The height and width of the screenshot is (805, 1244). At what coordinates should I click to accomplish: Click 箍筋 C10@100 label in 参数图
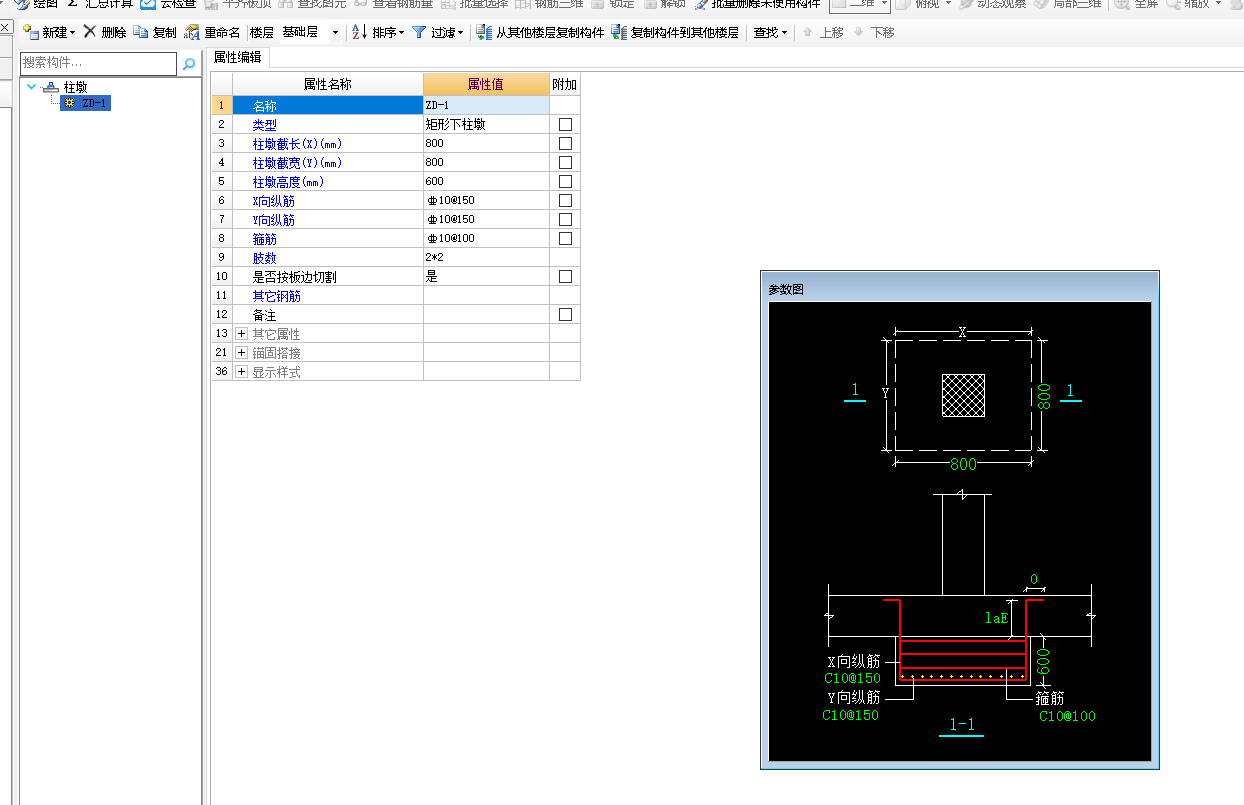[x=1067, y=716]
